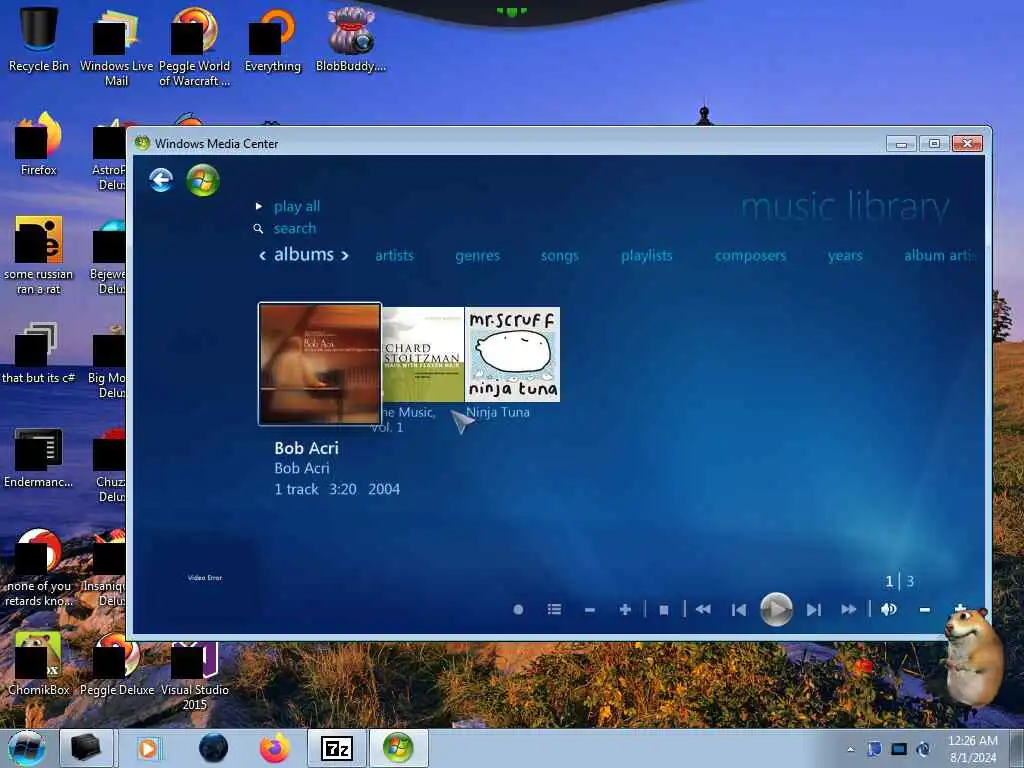Switch to the genres view
This screenshot has height=768, width=1024.
point(477,255)
